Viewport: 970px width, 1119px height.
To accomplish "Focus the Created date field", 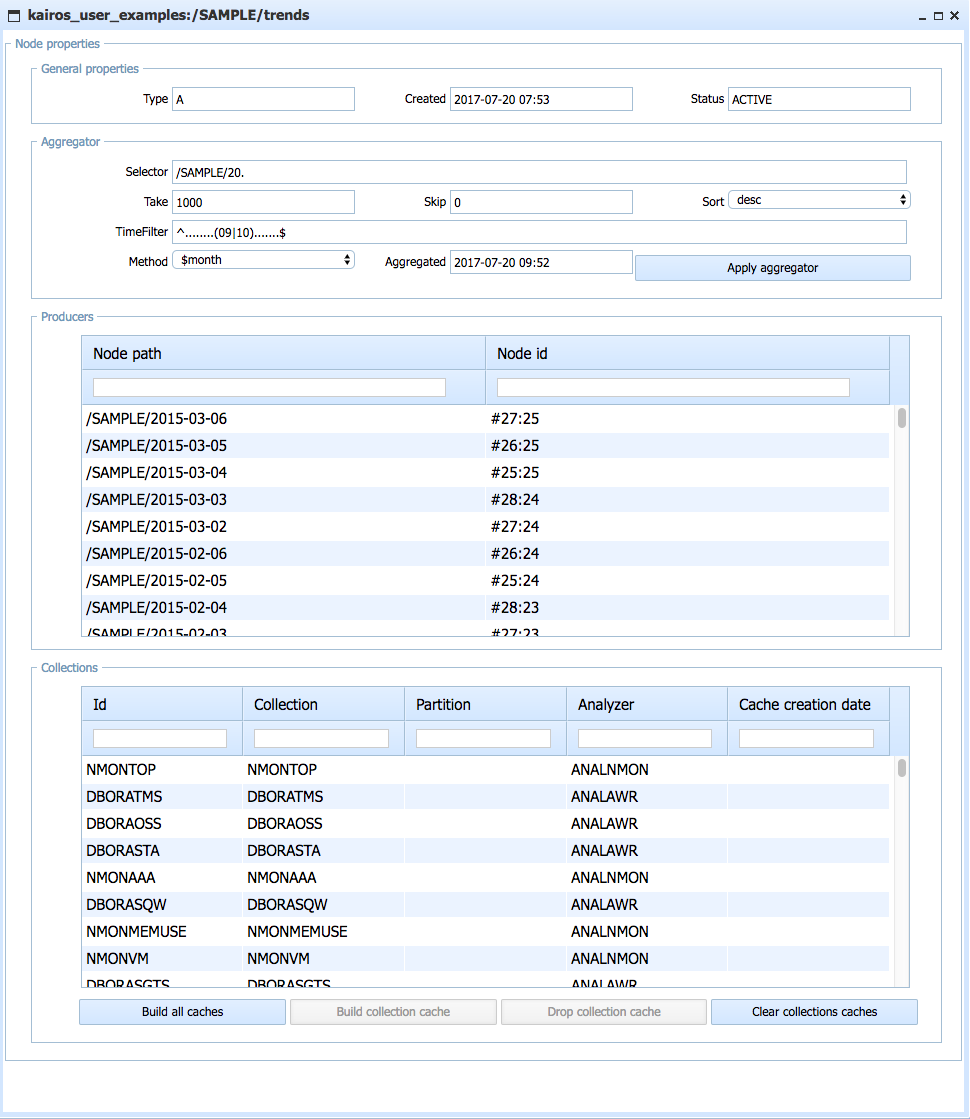I will click(x=541, y=99).
